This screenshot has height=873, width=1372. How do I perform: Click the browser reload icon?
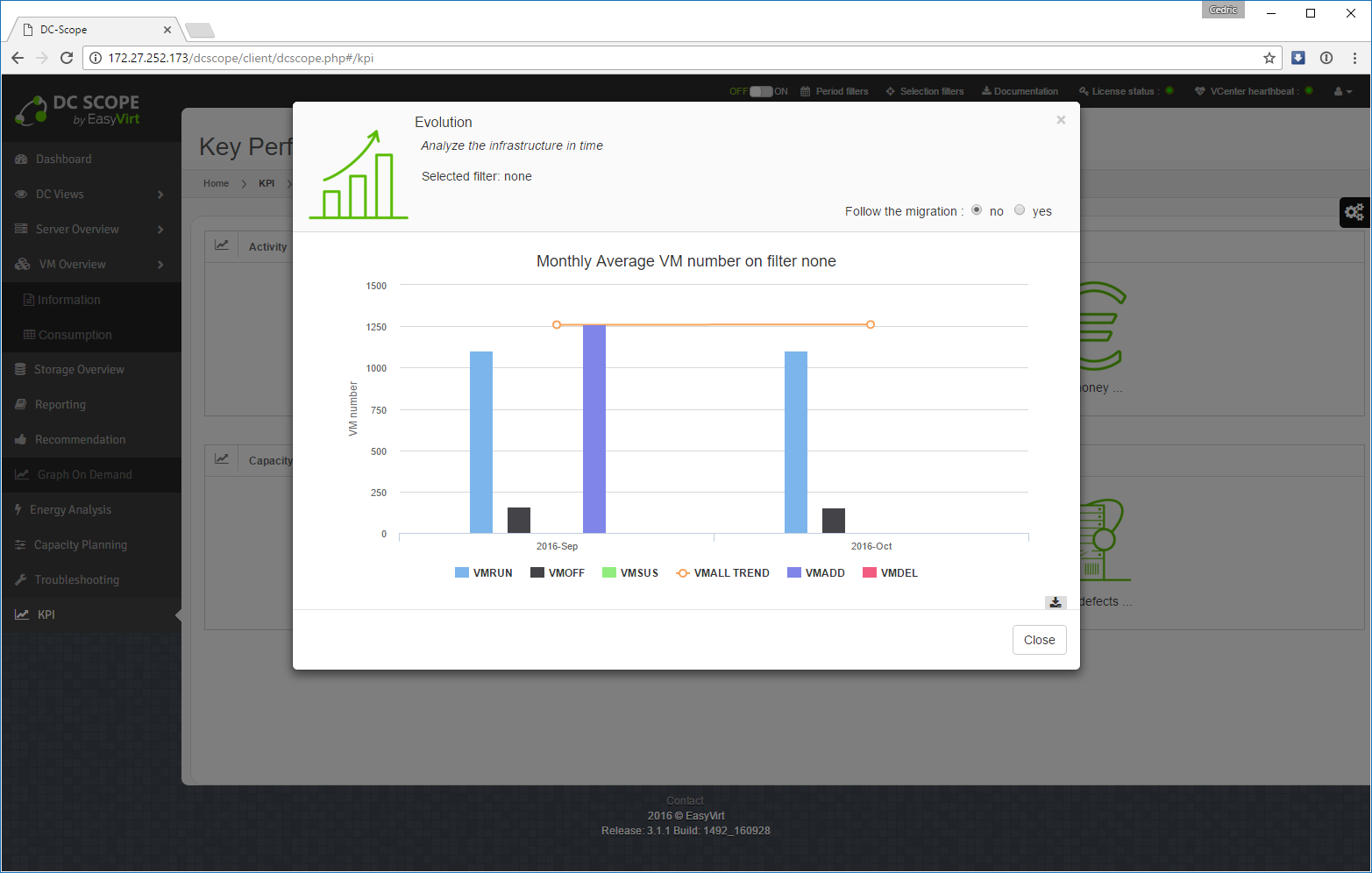pos(67,58)
